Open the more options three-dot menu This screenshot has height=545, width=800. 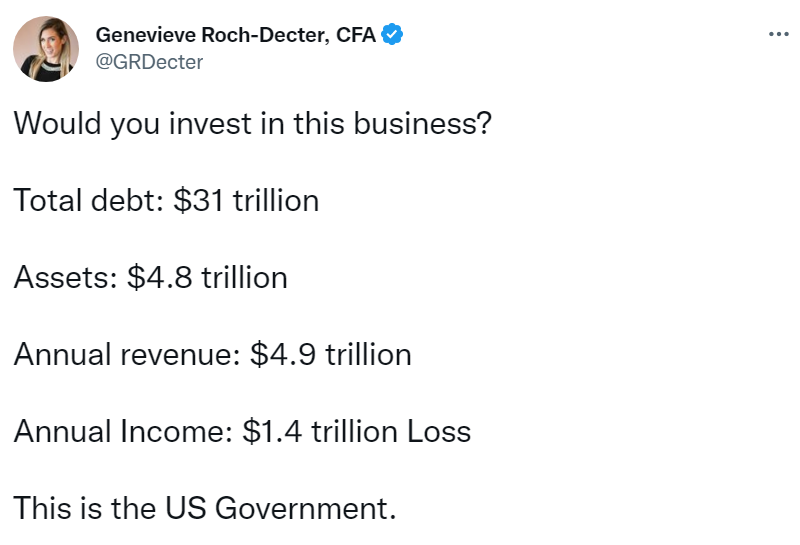pos(778,35)
